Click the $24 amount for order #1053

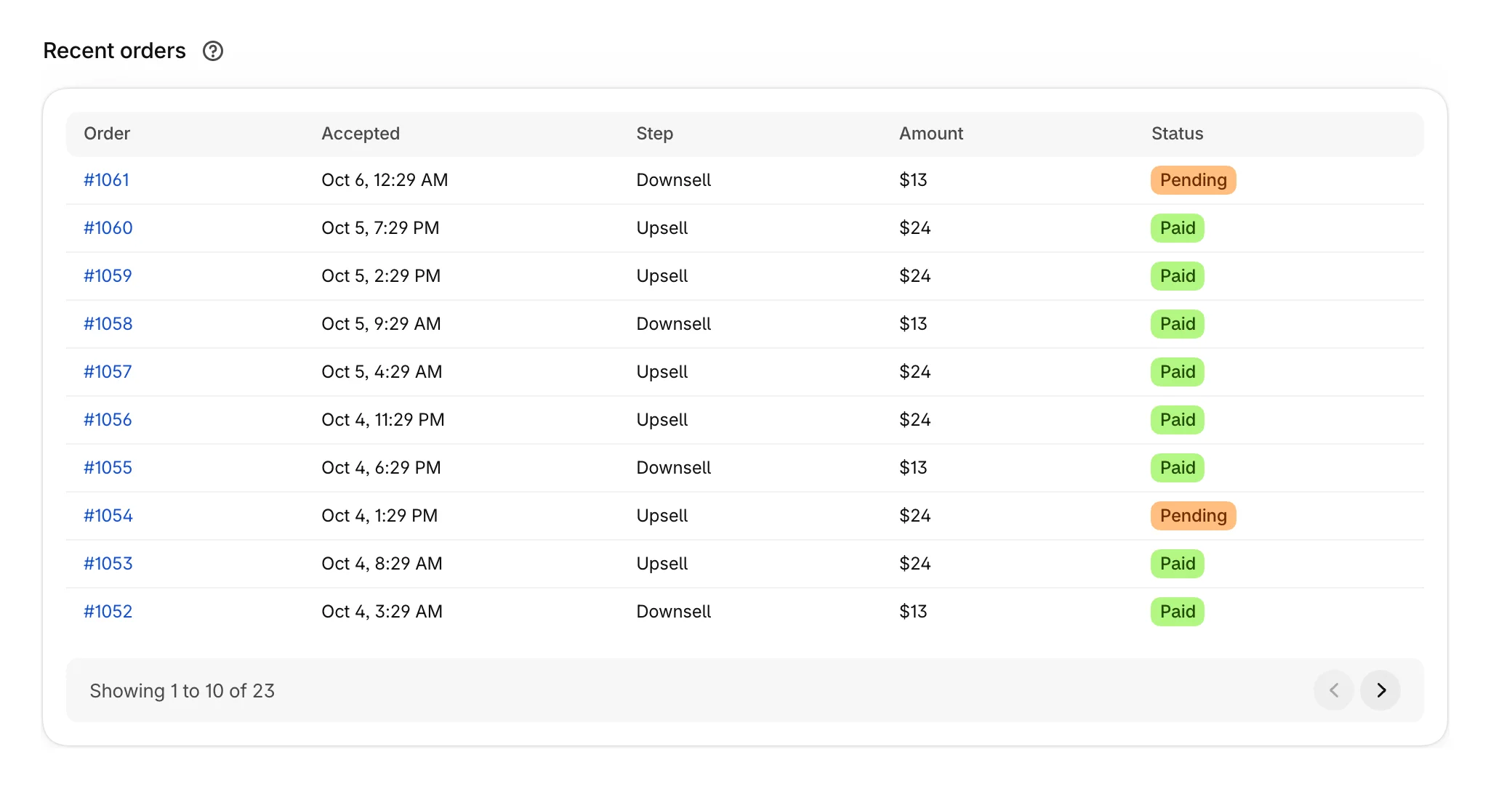click(x=915, y=564)
